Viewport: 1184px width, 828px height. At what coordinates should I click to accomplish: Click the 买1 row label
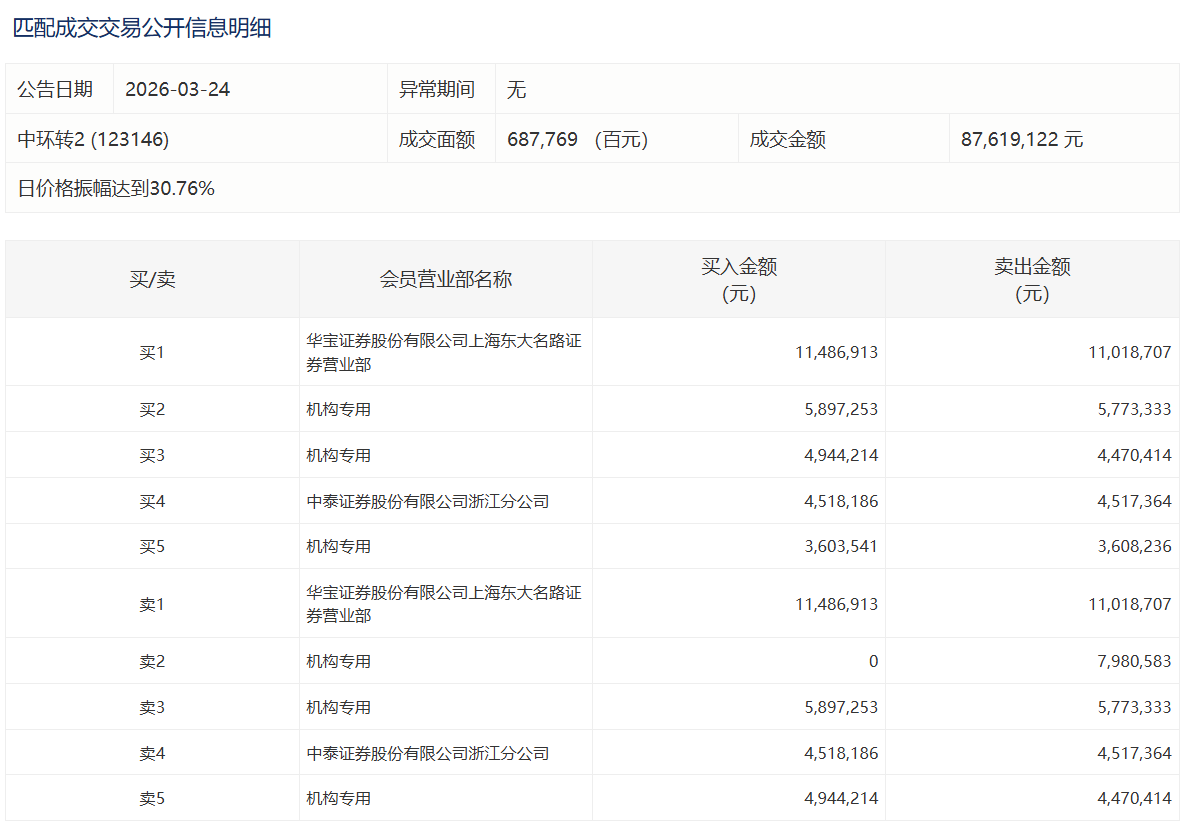pos(152,352)
